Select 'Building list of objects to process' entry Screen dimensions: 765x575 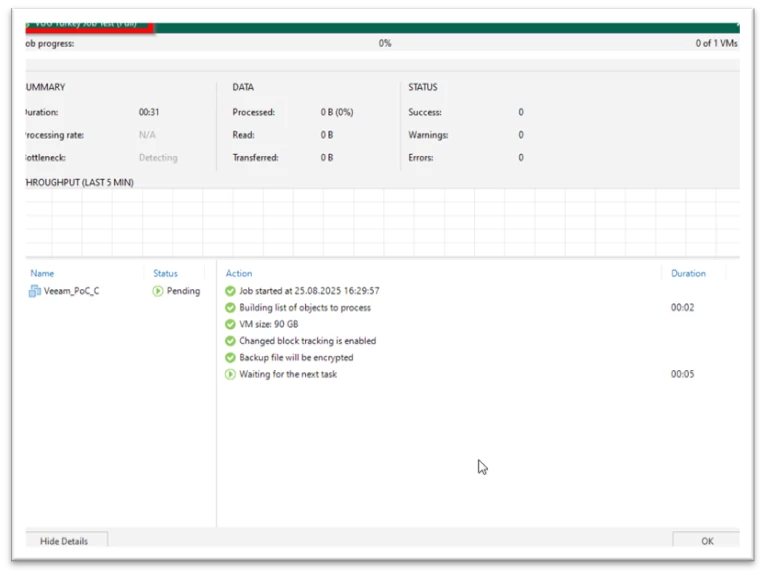point(305,308)
